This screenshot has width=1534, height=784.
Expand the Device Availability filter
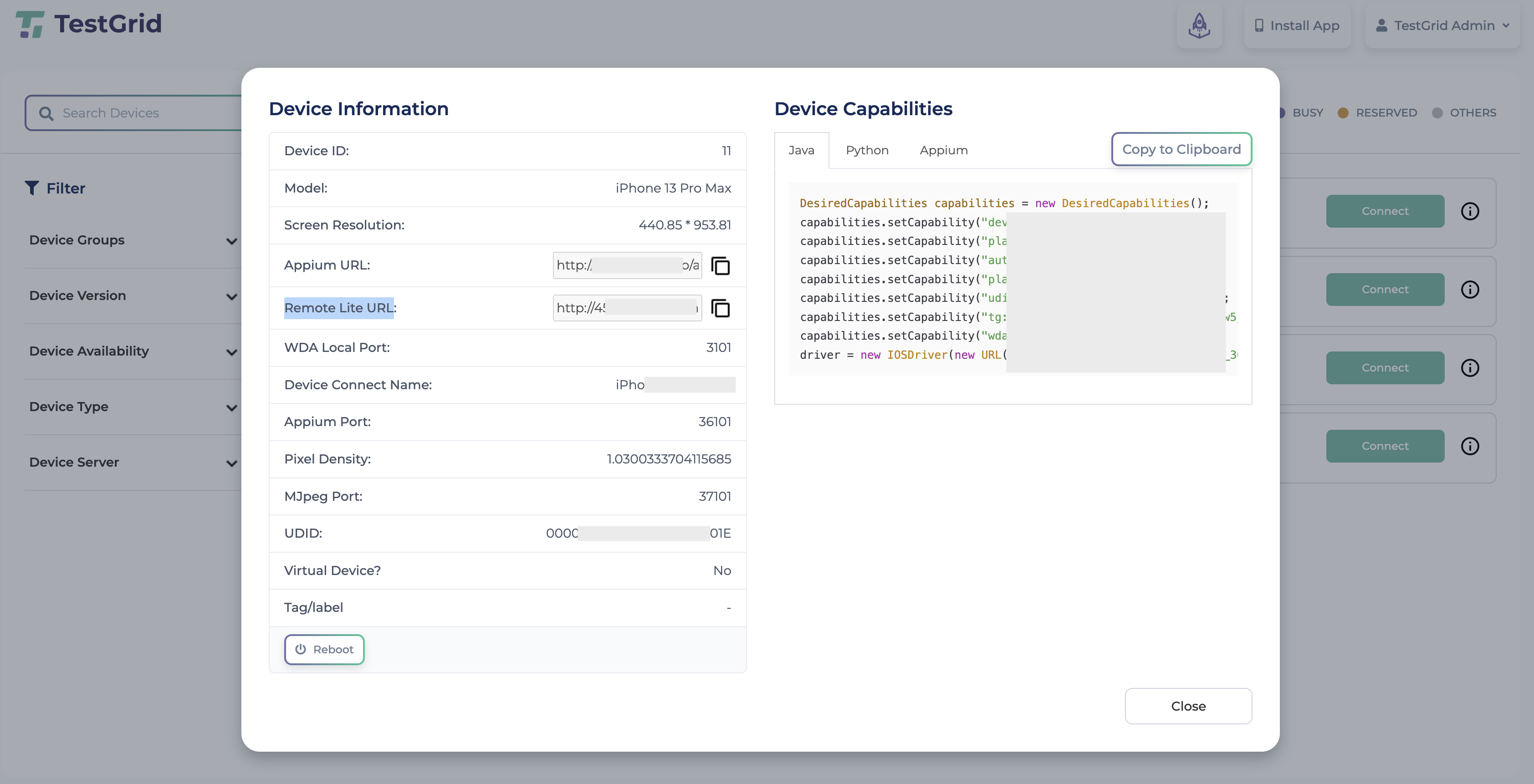pyautogui.click(x=133, y=351)
